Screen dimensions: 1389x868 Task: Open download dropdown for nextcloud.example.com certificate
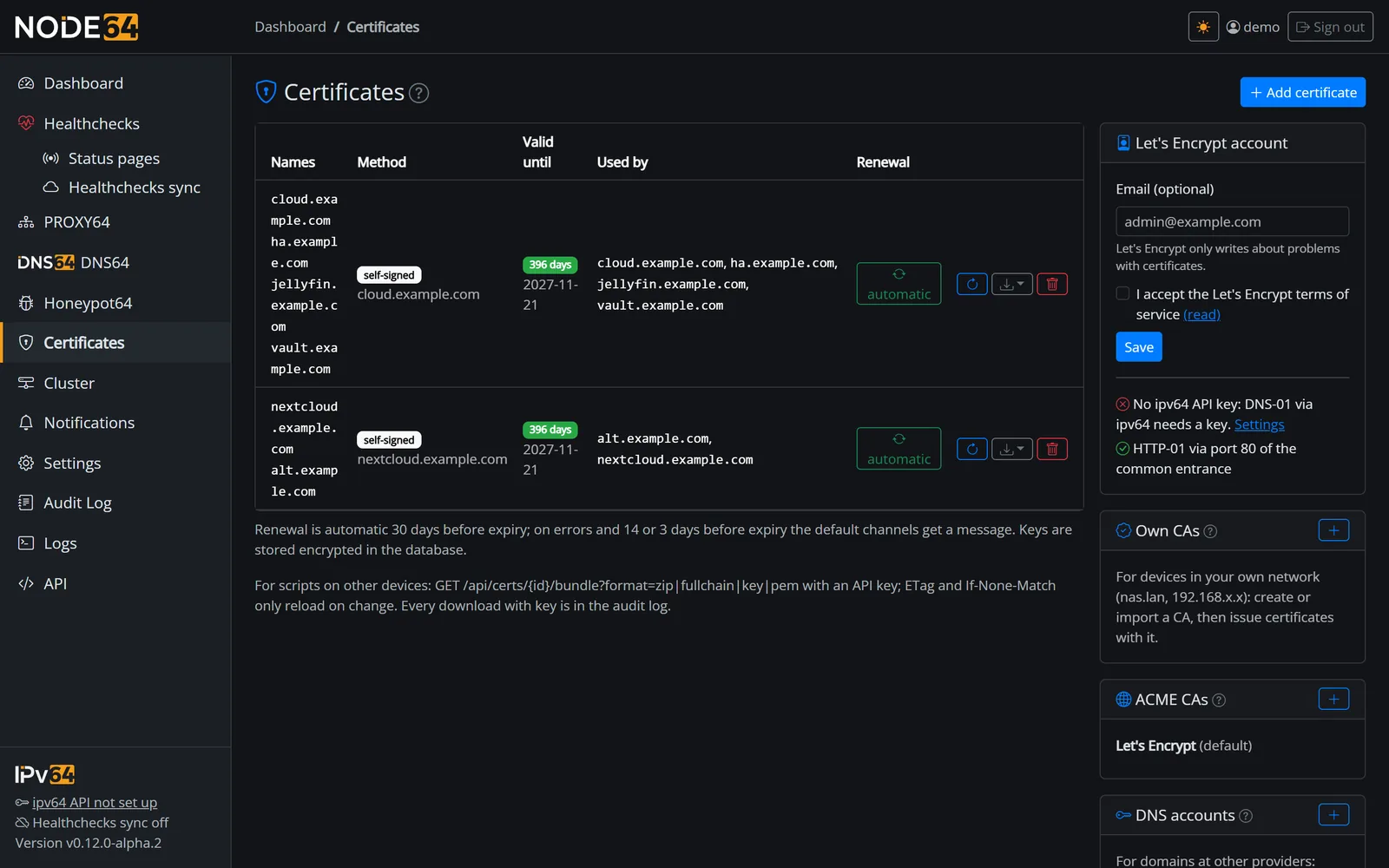[x=1012, y=449]
